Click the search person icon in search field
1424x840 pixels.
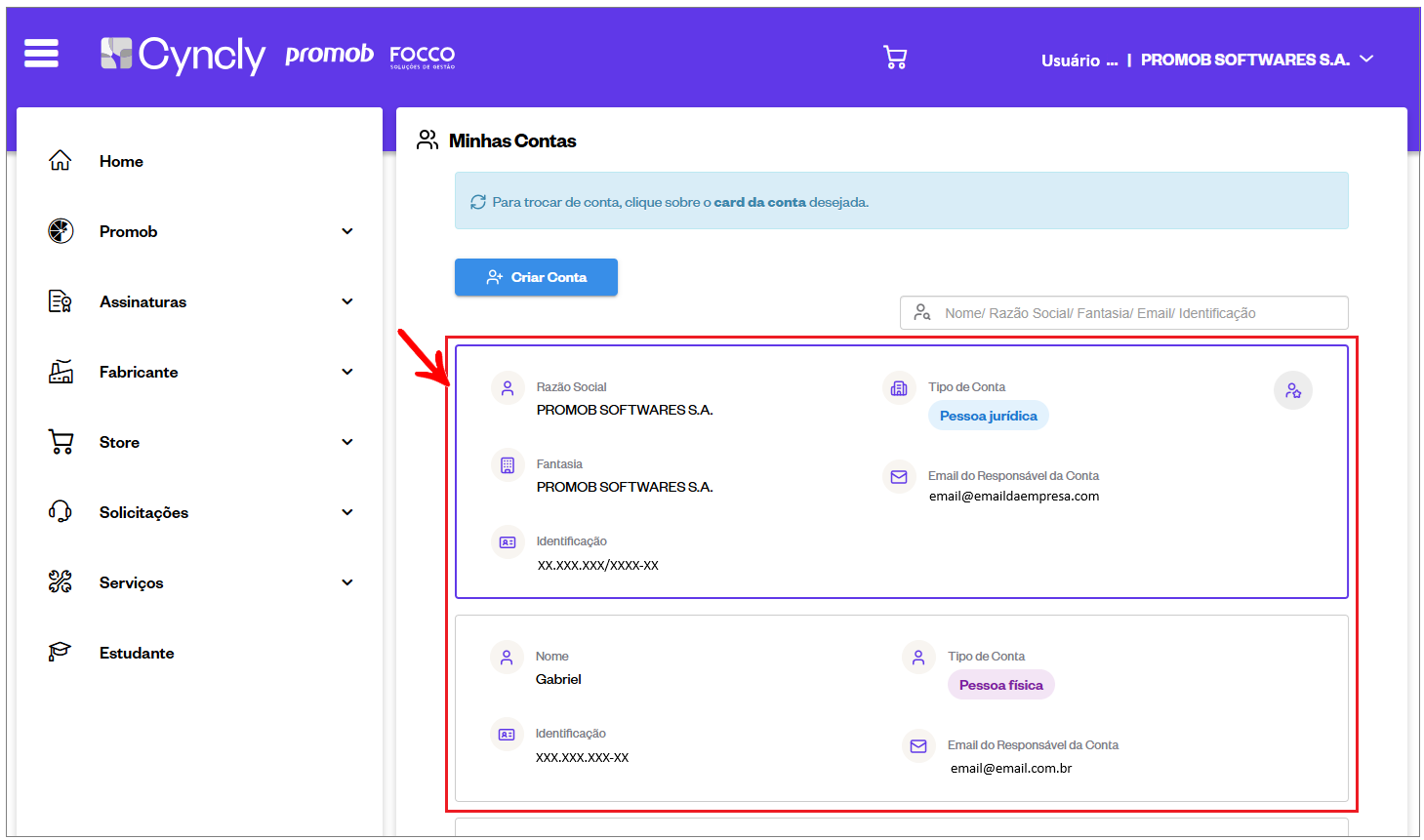pyautogui.click(x=921, y=312)
